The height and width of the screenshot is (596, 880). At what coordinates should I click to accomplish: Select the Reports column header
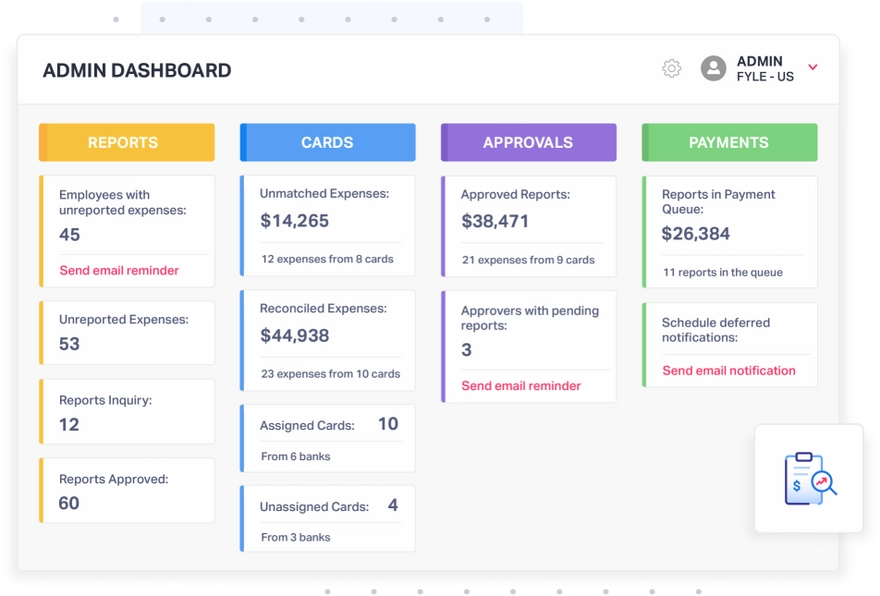coord(127,142)
